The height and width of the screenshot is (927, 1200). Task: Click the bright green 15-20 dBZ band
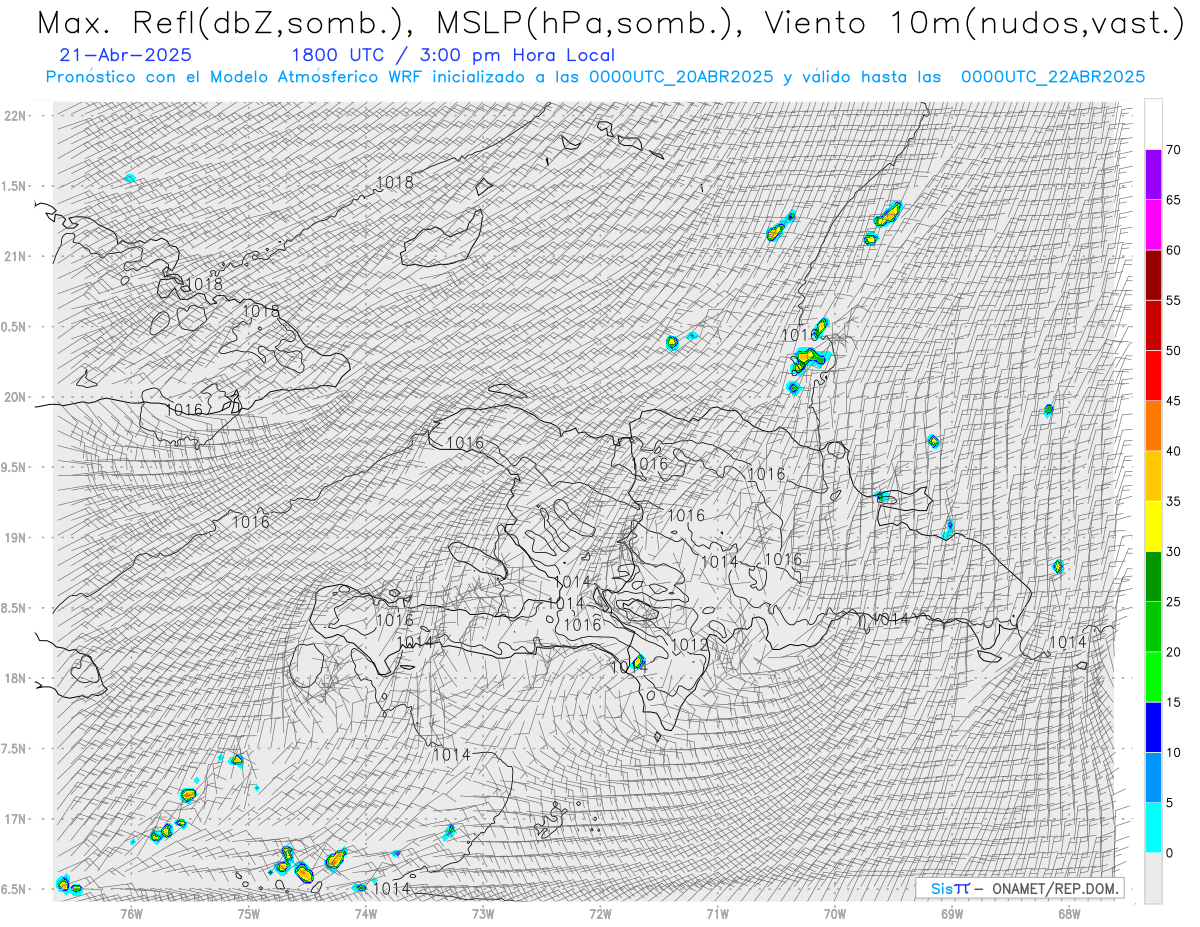tap(1153, 677)
